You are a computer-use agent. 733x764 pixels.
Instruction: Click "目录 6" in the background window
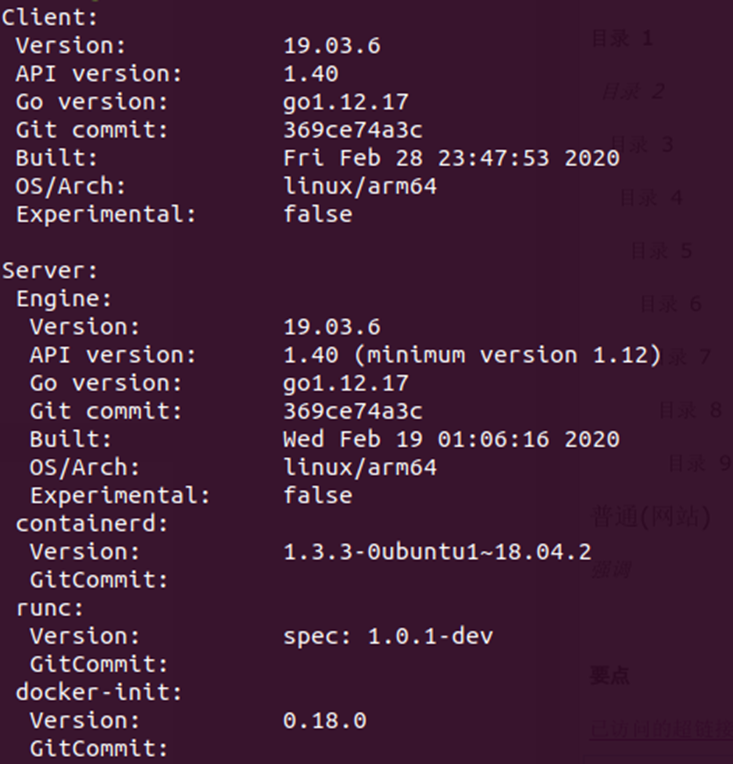(671, 304)
